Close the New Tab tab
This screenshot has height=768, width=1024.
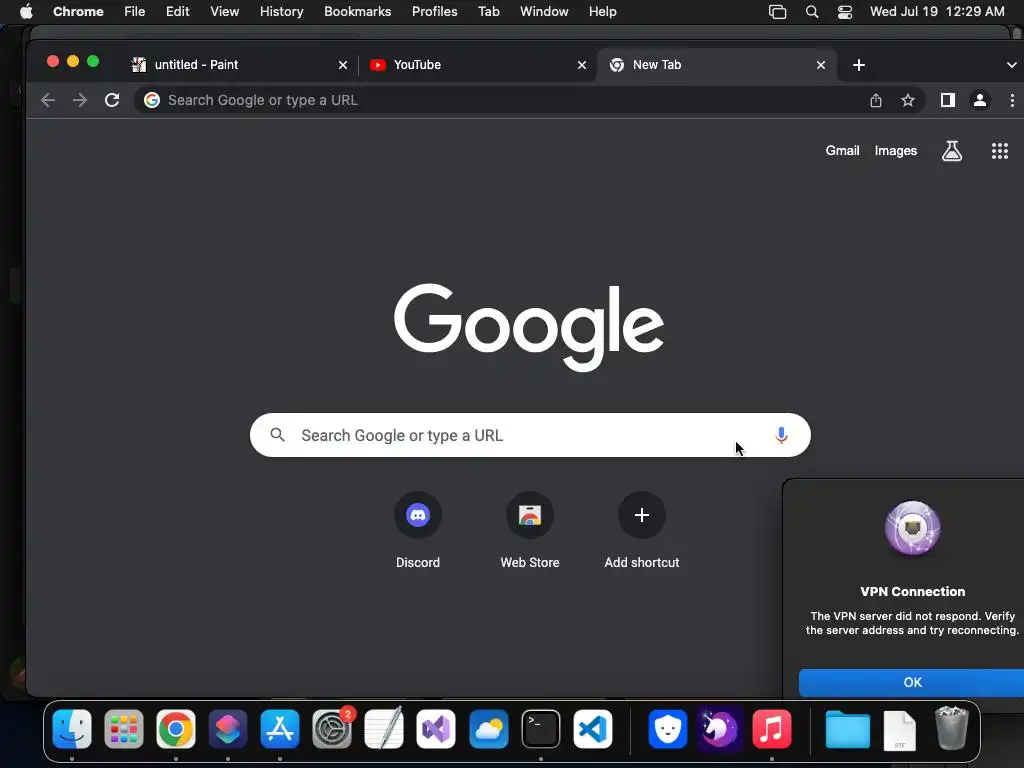[821, 65]
